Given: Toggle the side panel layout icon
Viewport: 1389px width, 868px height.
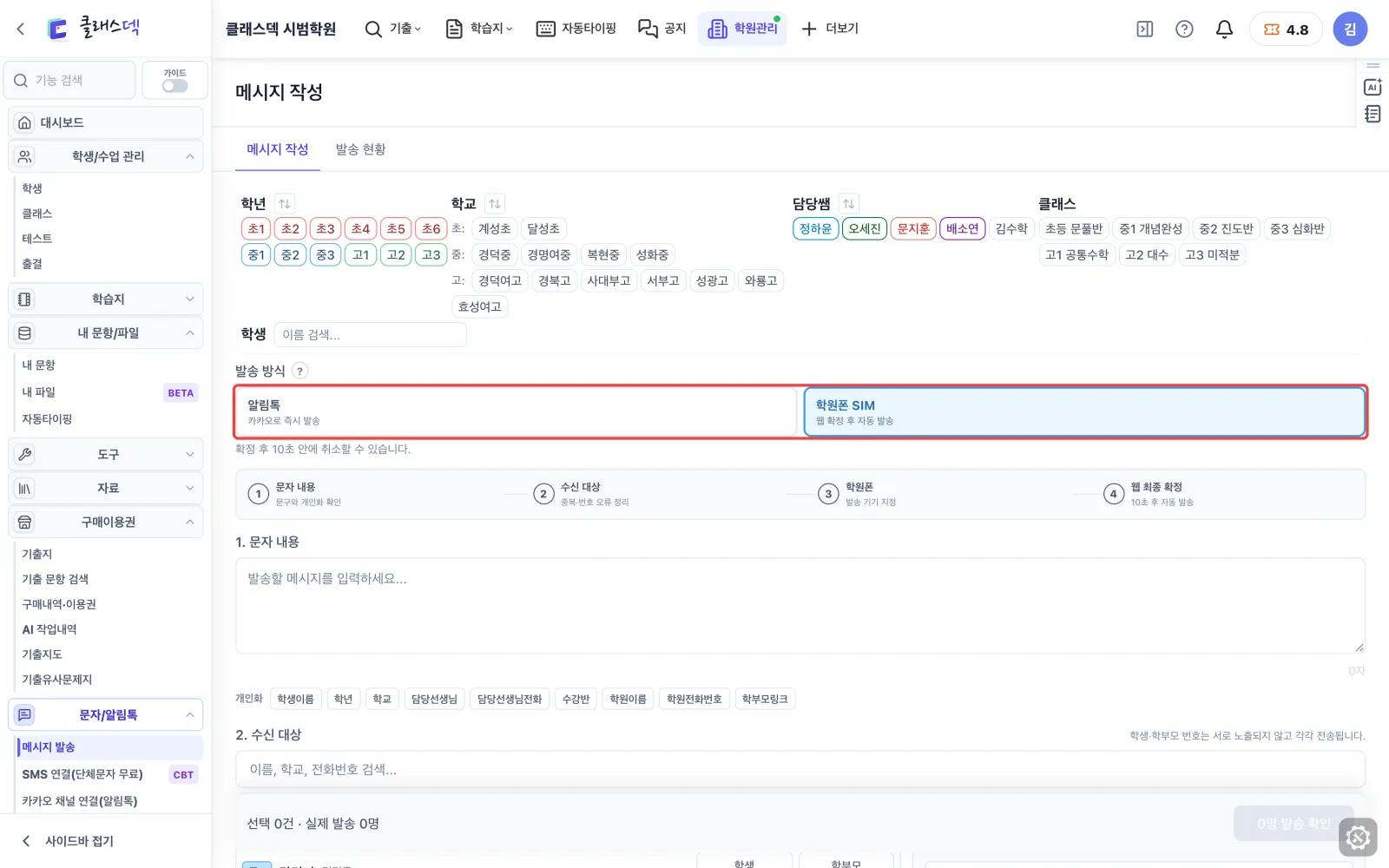Looking at the screenshot, I should coord(1145,29).
